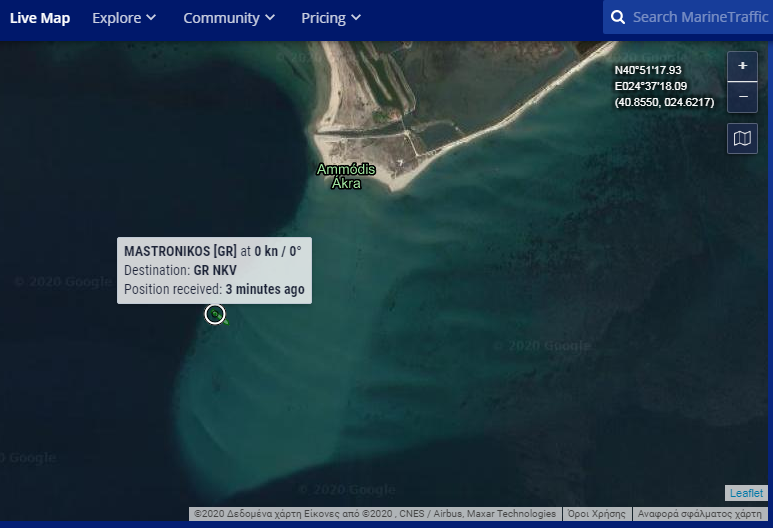Go to the Live Map tab
The width and height of the screenshot is (773, 528).
coord(40,18)
